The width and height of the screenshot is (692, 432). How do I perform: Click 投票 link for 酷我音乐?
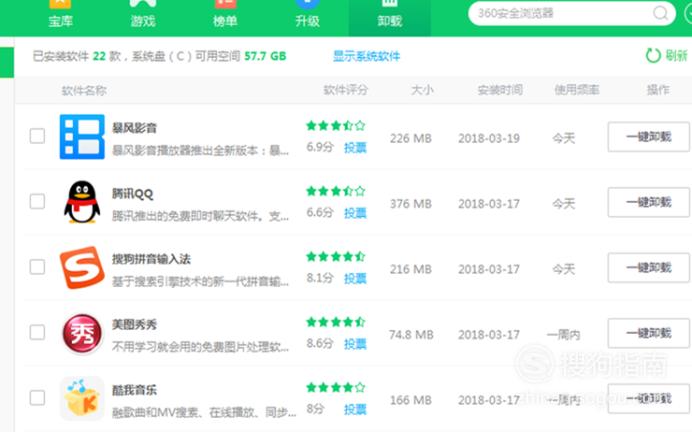[355, 409]
